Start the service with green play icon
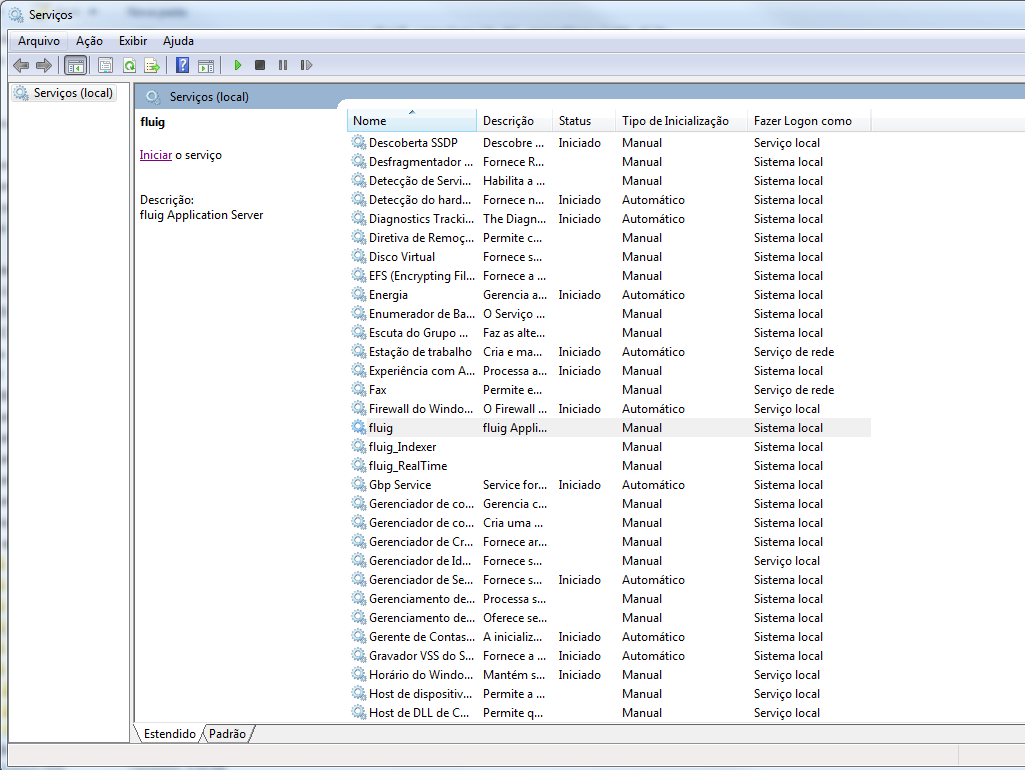This screenshot has height=770, width=1025. [238, 65]
